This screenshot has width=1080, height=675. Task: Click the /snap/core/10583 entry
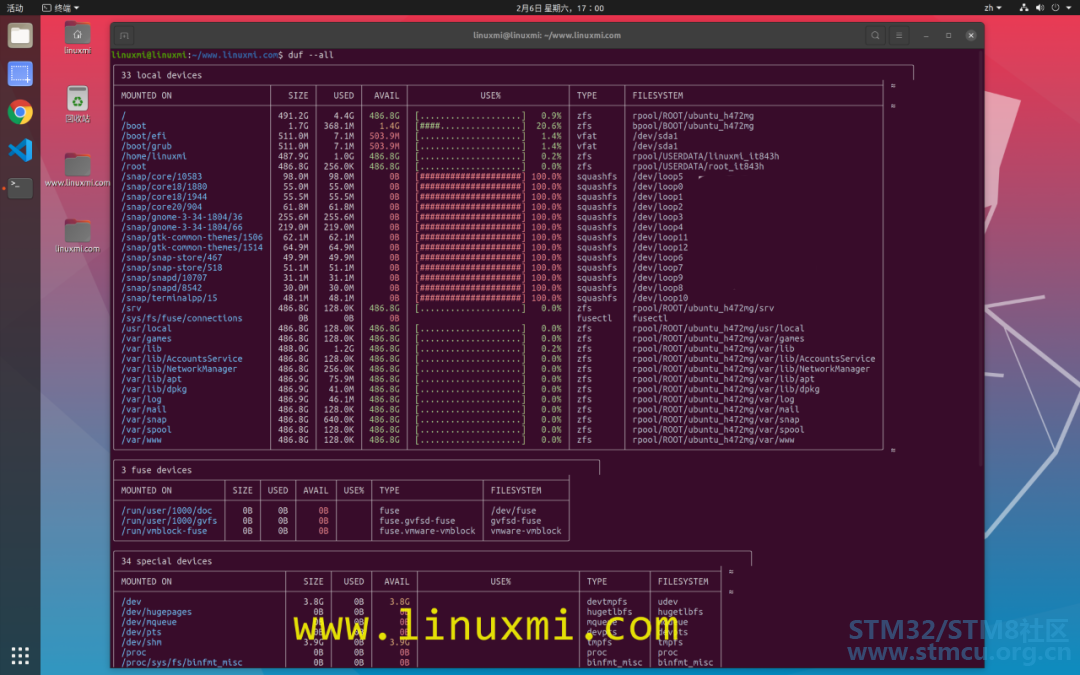[162, 176]
